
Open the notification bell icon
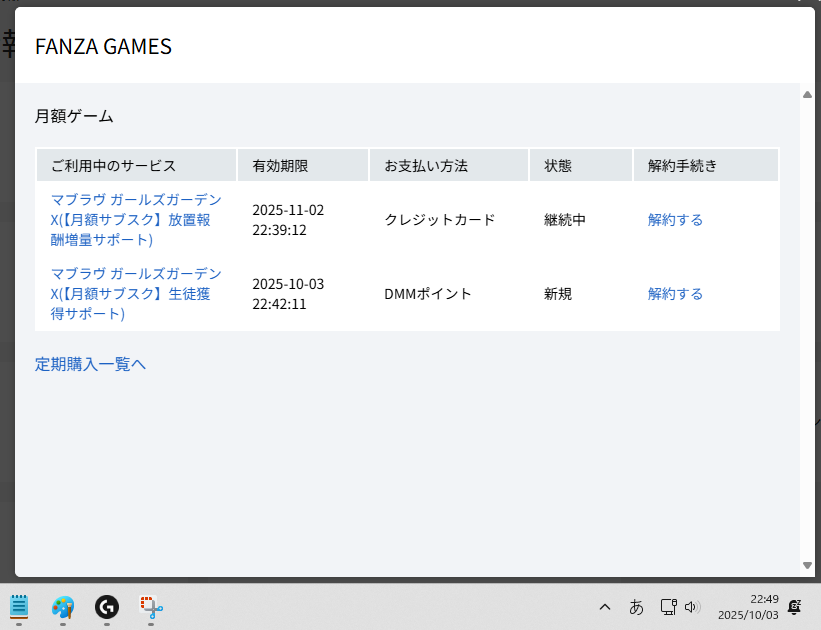(x=795, y=606)
